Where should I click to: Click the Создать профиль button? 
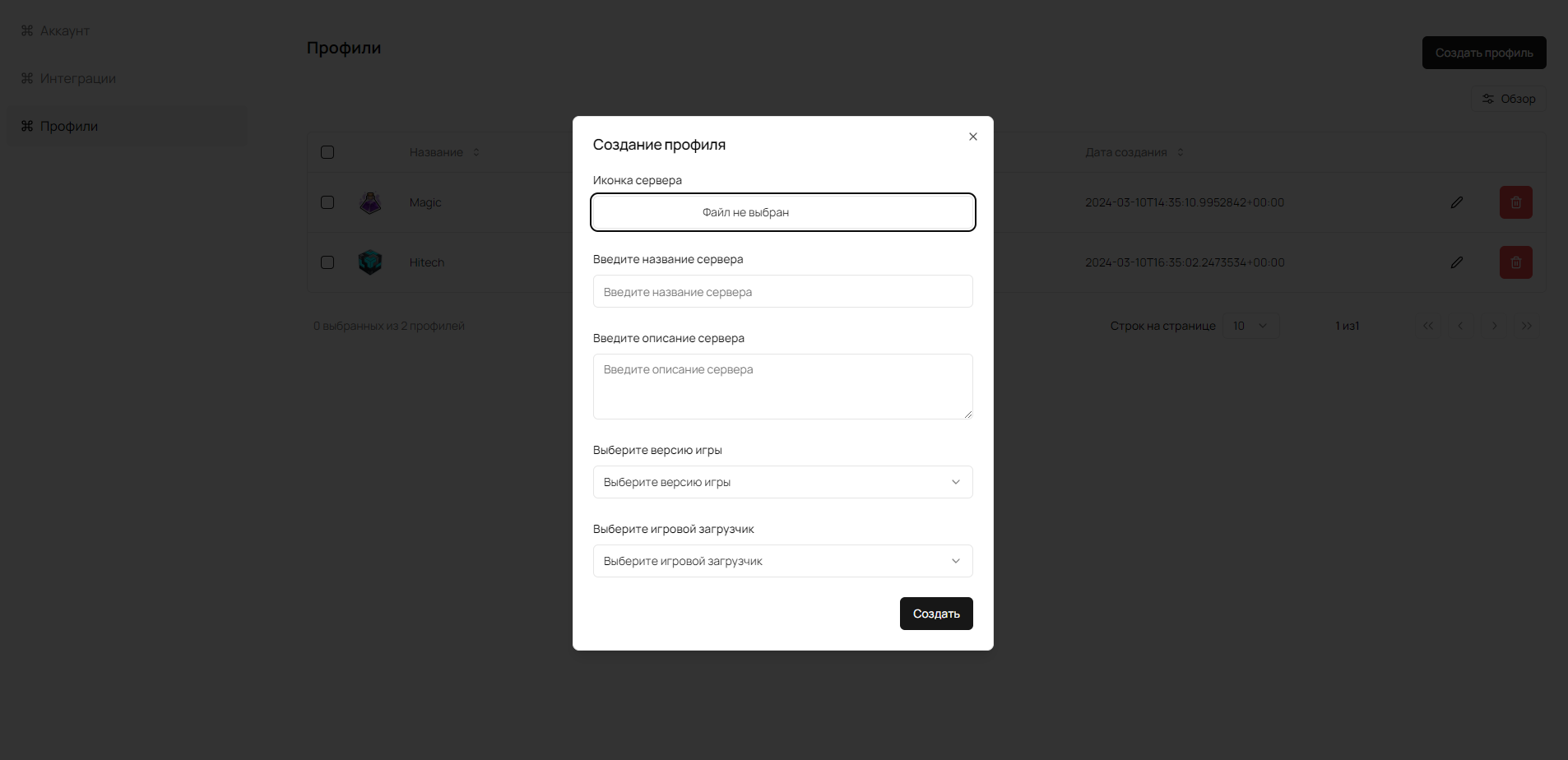1483,53
